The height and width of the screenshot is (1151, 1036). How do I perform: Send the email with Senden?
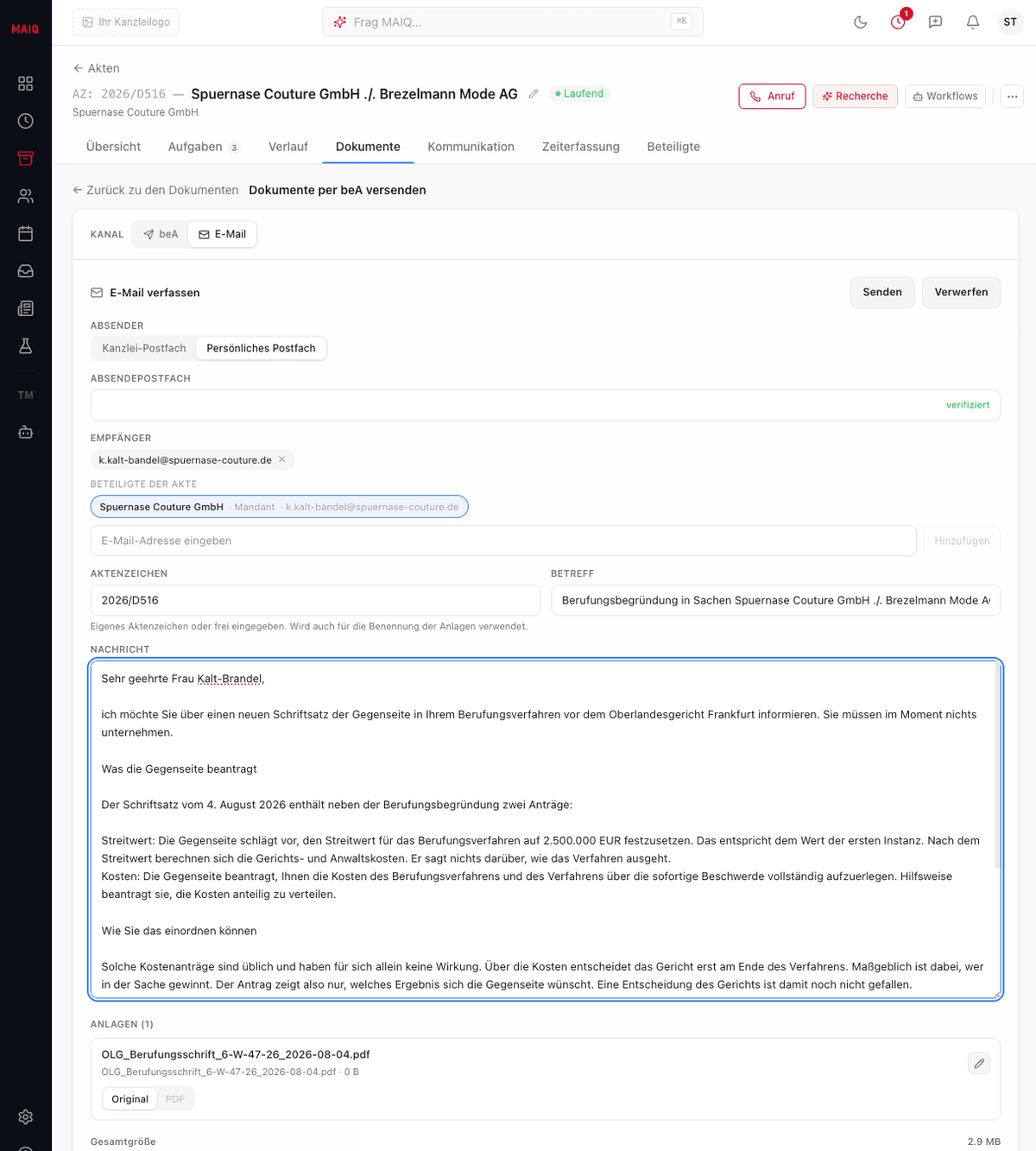click(x=882, y=293)
